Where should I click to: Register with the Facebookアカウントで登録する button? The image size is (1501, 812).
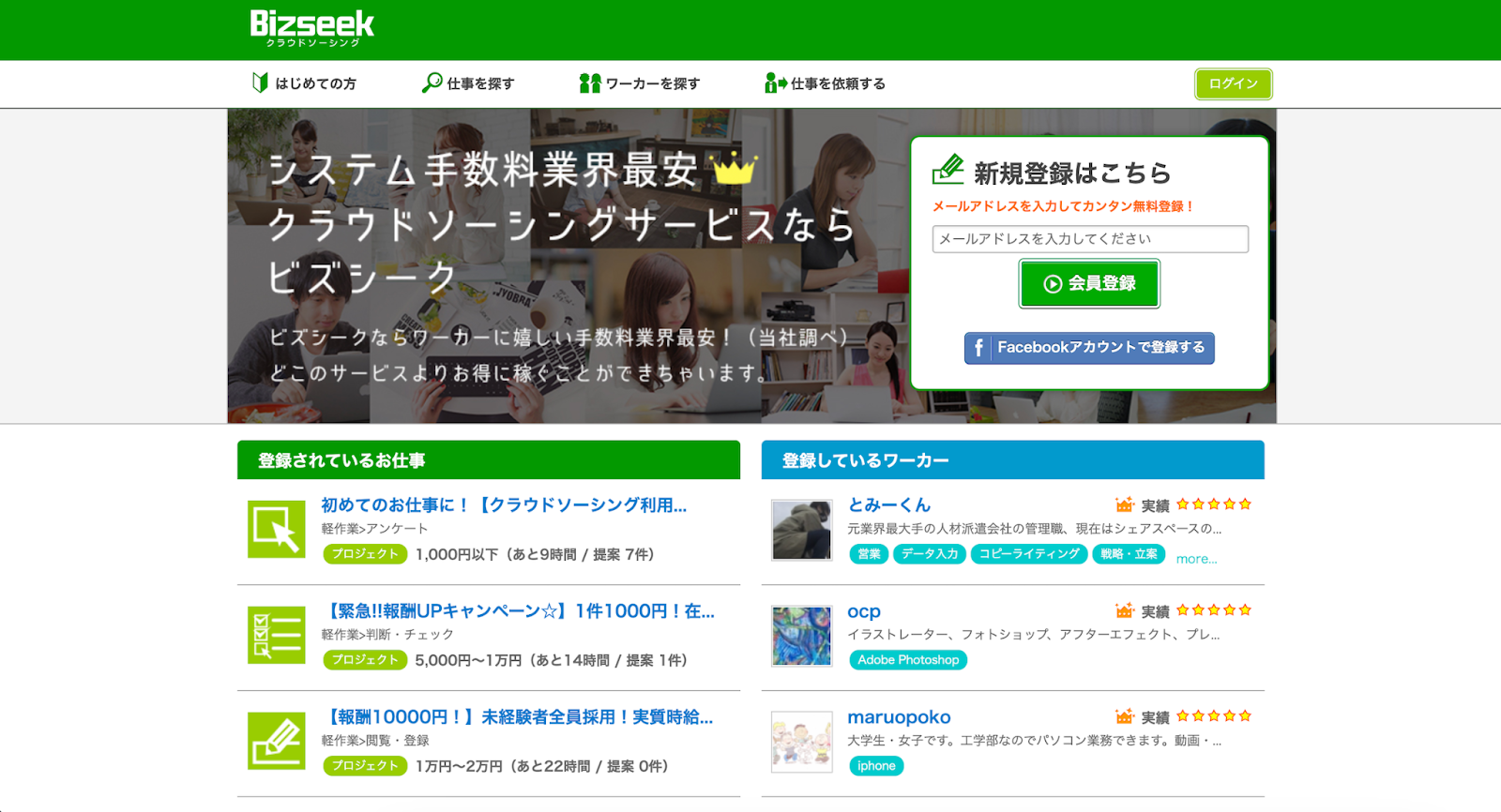(1089, 348)
